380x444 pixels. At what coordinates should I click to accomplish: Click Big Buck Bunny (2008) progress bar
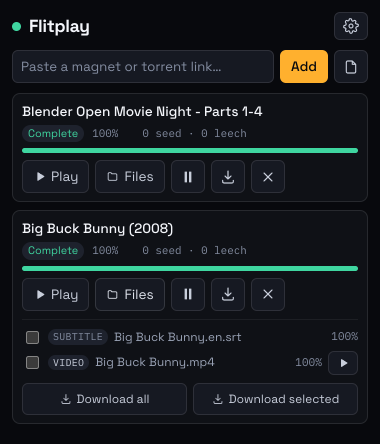[190, 269]
